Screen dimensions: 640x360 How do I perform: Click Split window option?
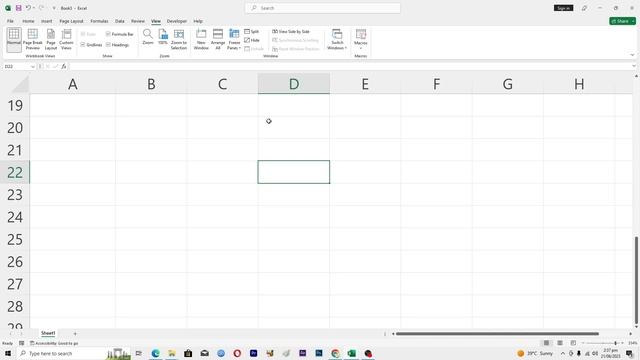click(x=252, y=31)
